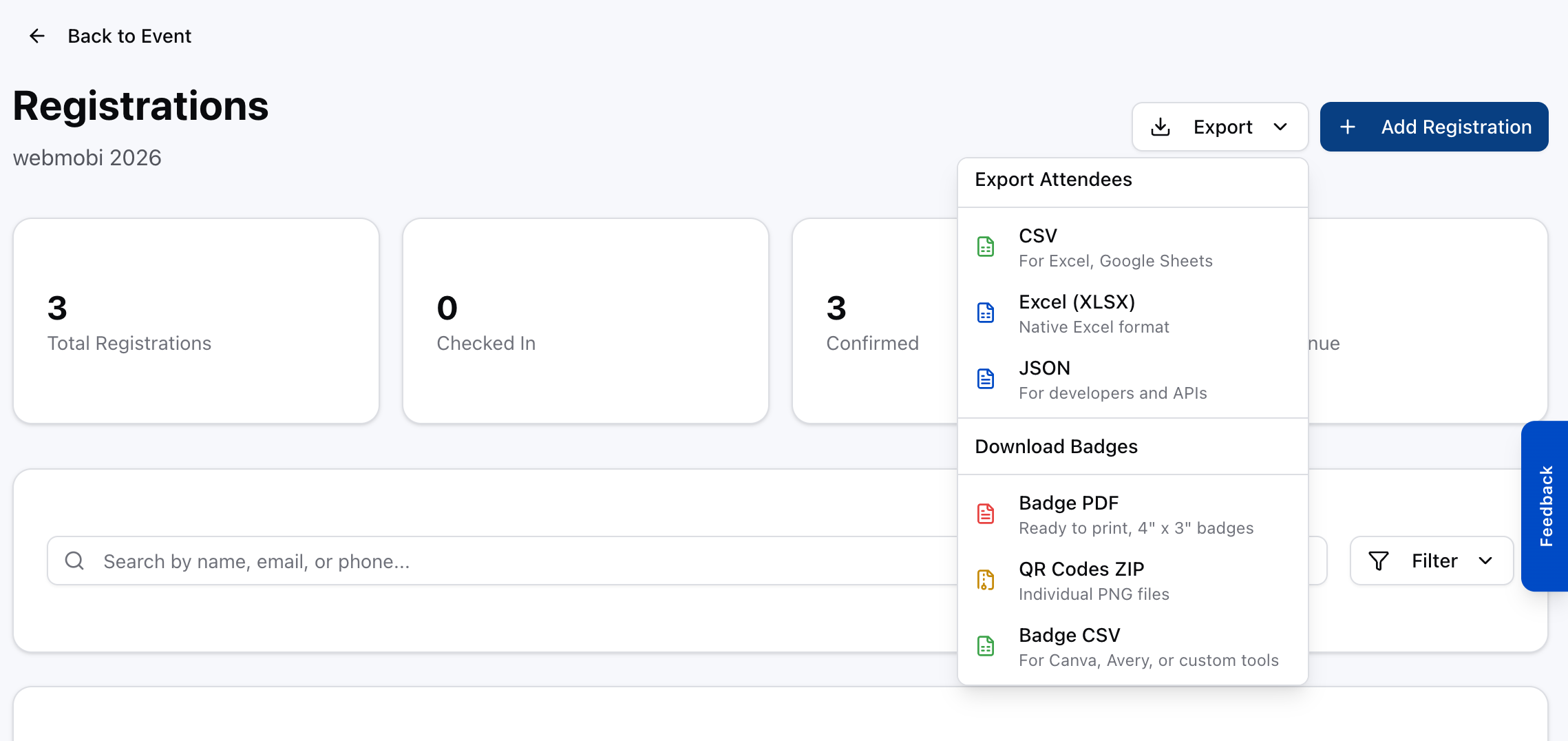Image resolution: width=1568 pixels, height=741 pixels.
Task: Go back via Back to Event link
Action: (129, 36)
